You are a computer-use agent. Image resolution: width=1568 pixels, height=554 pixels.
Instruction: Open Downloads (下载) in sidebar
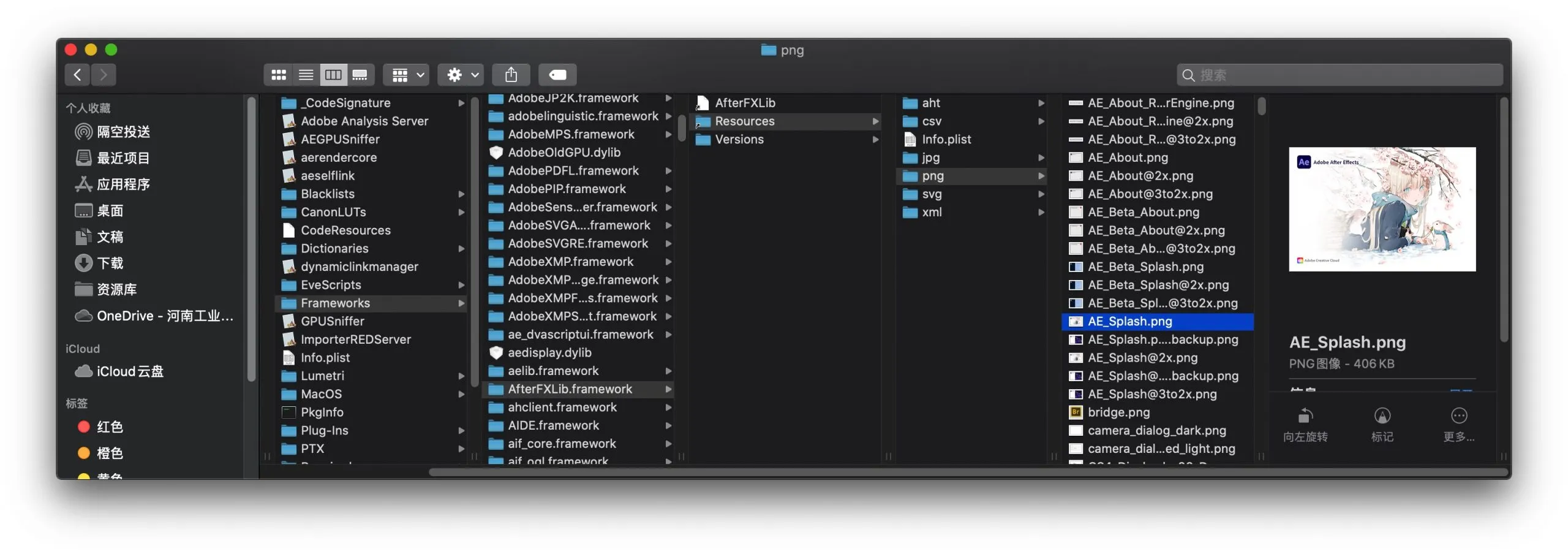point(99,264)
